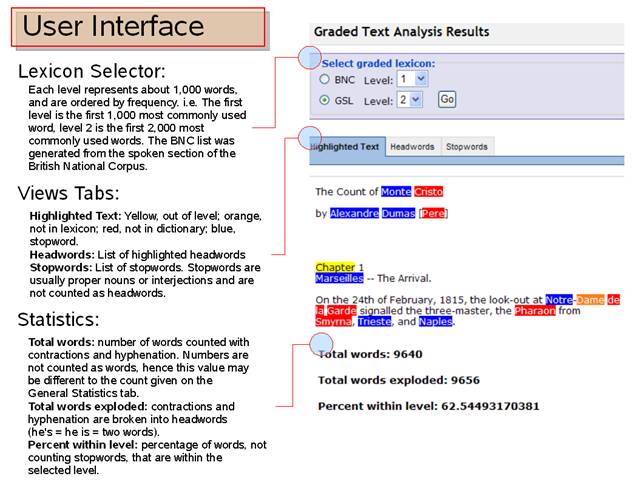Click the yellow highlighted word Chapter

pyautogui.click(x=335, y=267)
